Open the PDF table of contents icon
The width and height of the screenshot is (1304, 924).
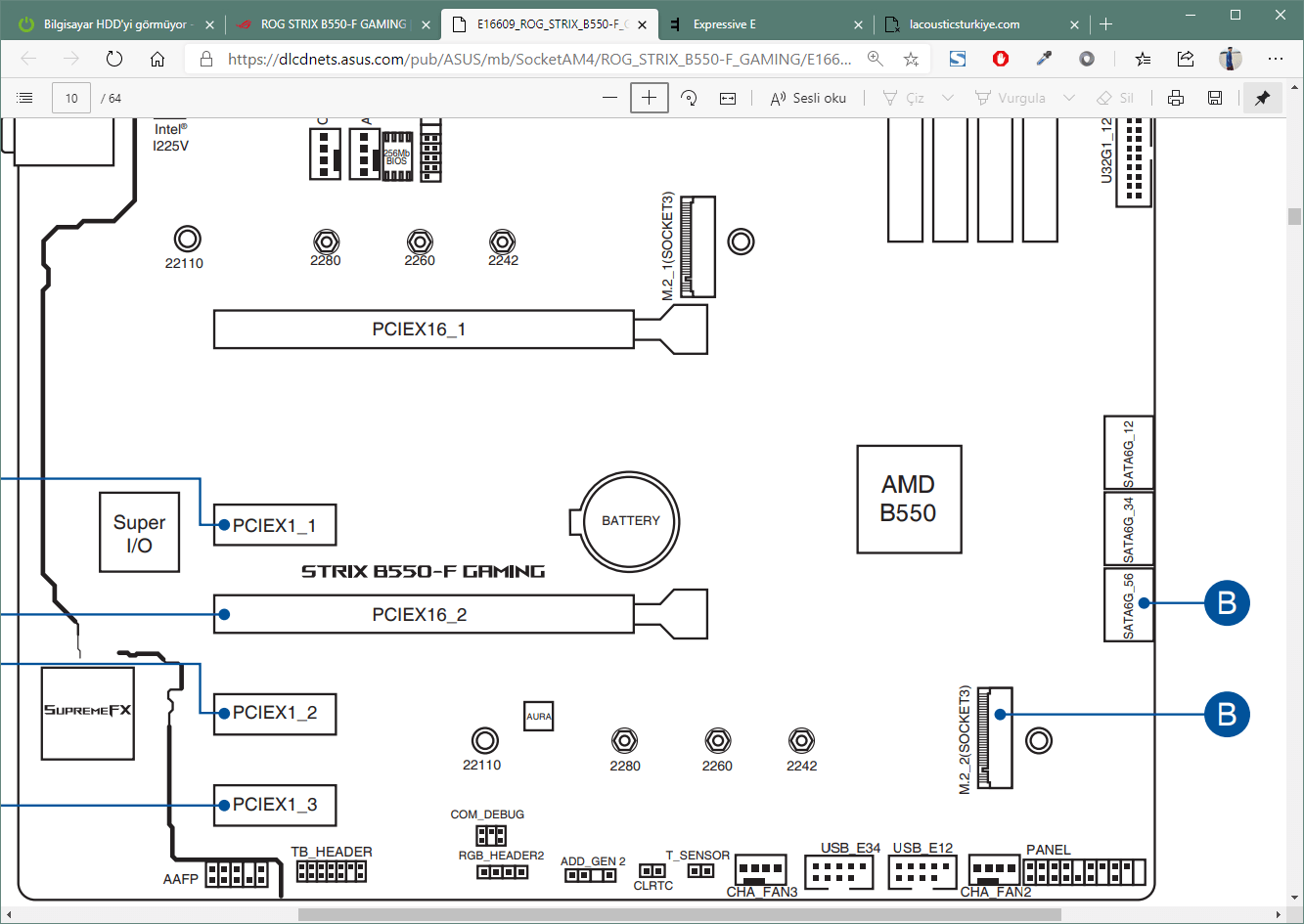25,98
